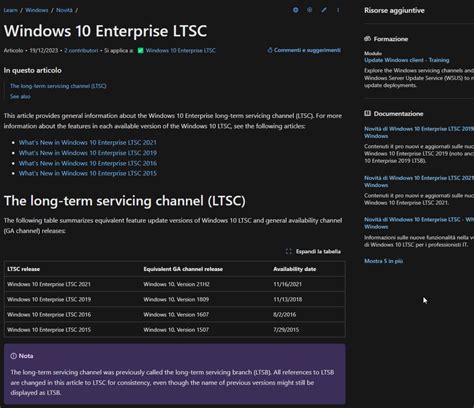
Task: Click the pencil edit icon
Action: pos(324,10)
